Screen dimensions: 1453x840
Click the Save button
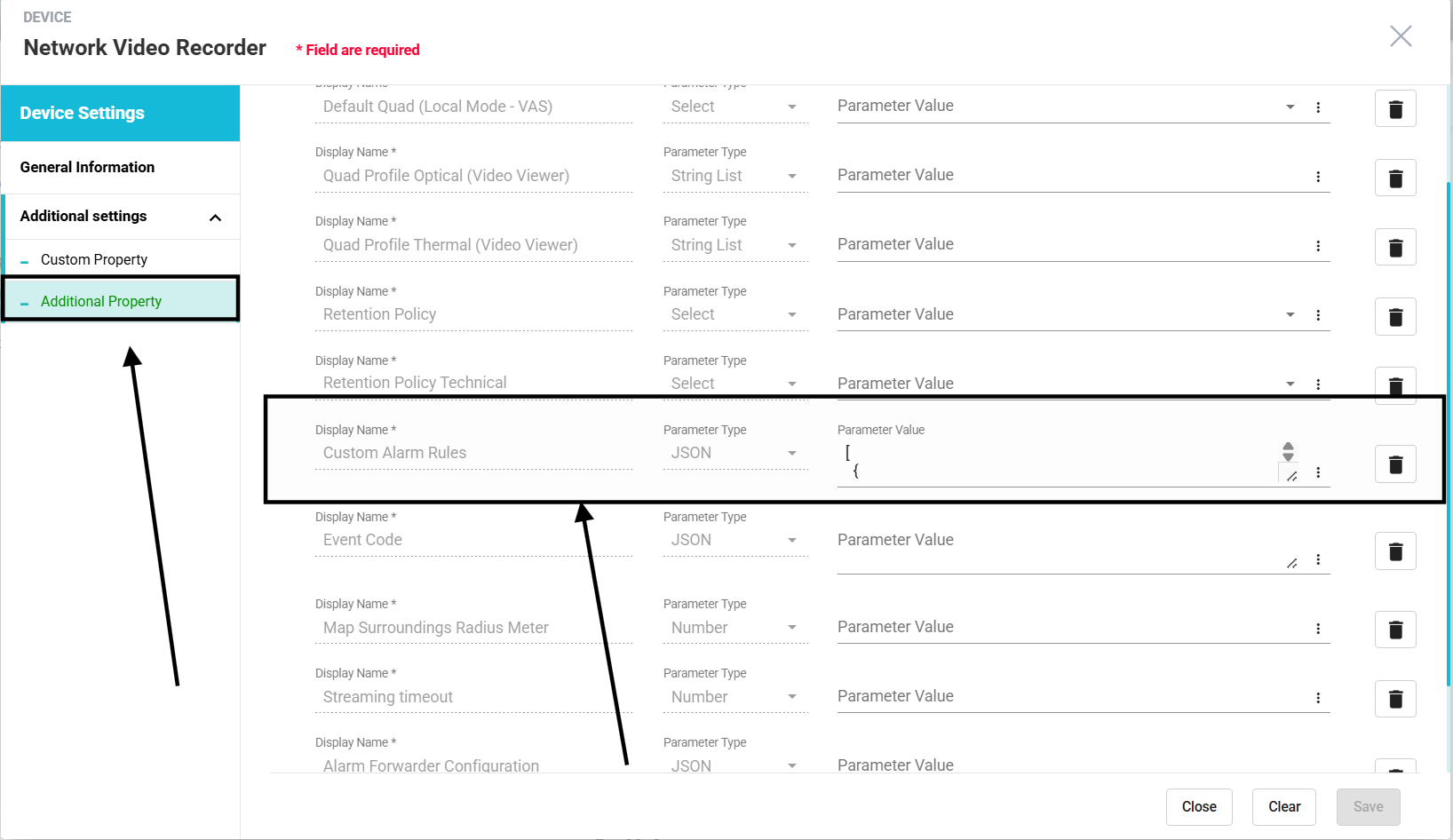tap(1368, 806)
